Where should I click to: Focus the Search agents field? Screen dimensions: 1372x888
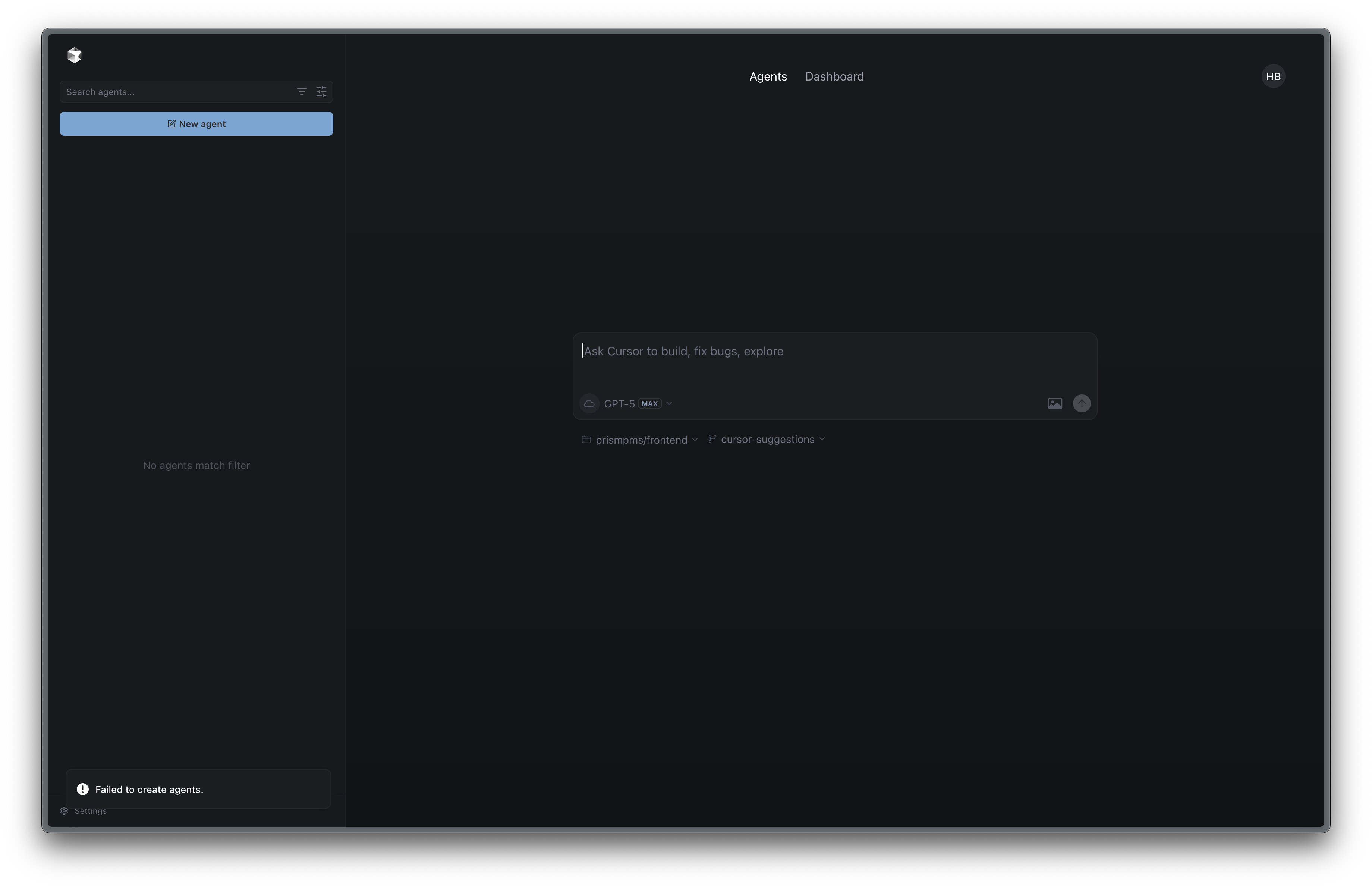click(173, 92)
